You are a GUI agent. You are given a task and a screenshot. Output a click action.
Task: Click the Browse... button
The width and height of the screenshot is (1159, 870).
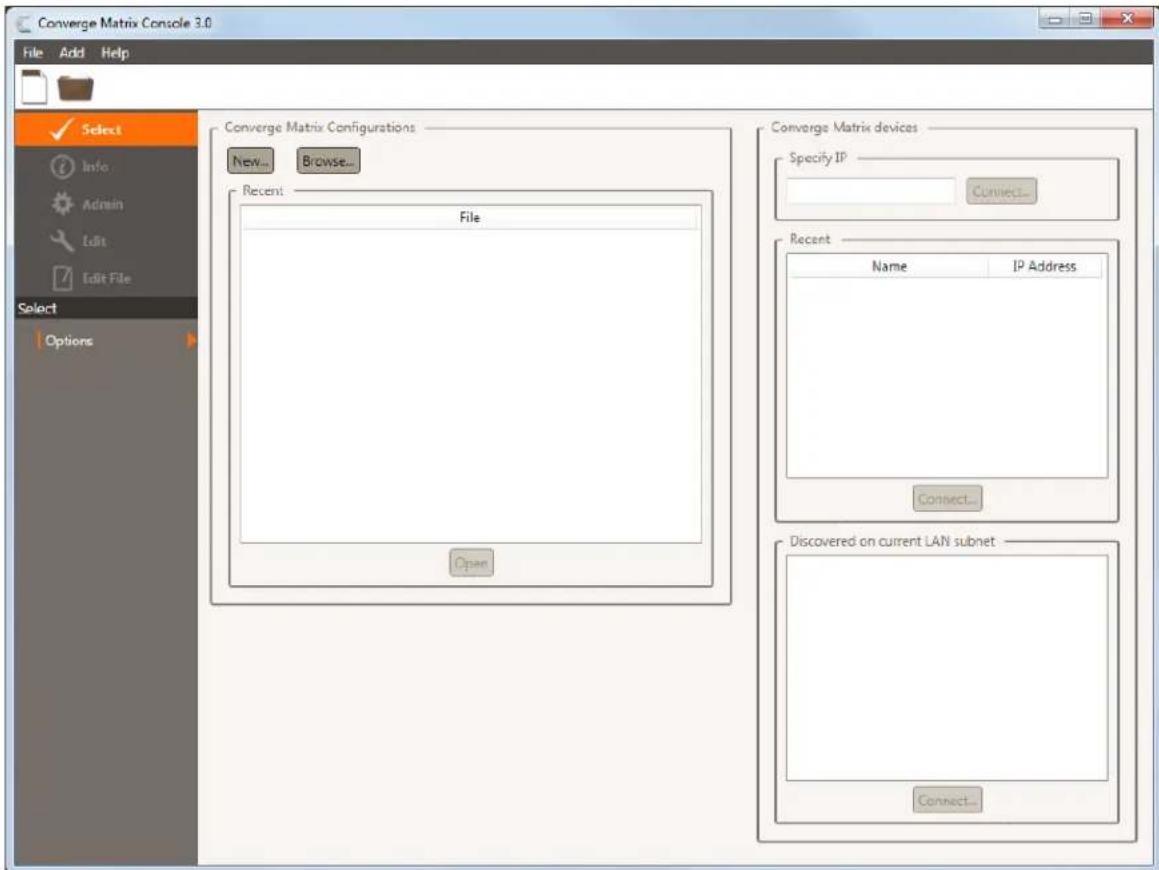coord(328,160)
